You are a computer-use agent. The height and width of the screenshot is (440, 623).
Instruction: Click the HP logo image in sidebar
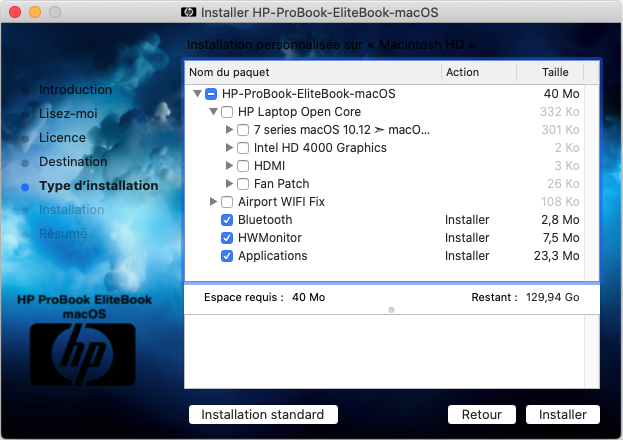[x=83, y=354]
